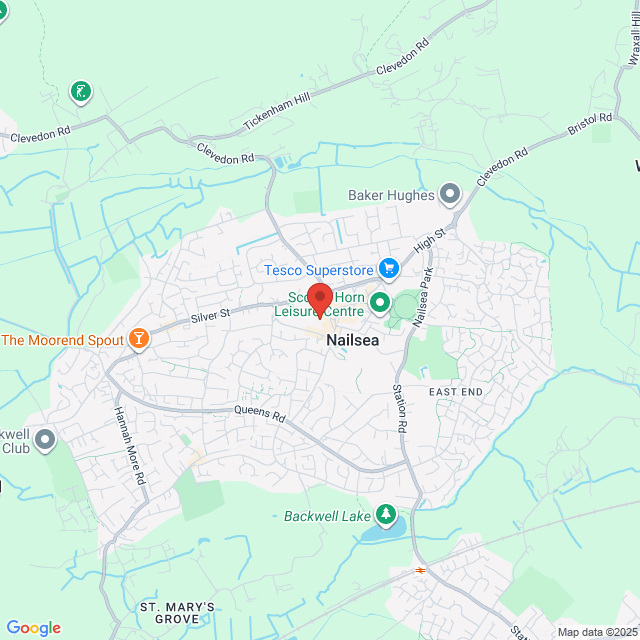Select the grey Club pin near left edge
The width and height of the screenshot is (640, 640).
pyautogui.click(x=45, y=440)
